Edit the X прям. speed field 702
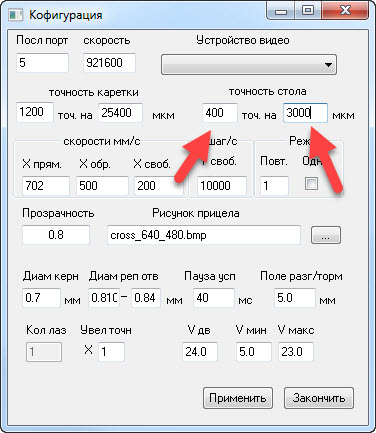Viewport: 376px width, 433px height. point(46,186)
